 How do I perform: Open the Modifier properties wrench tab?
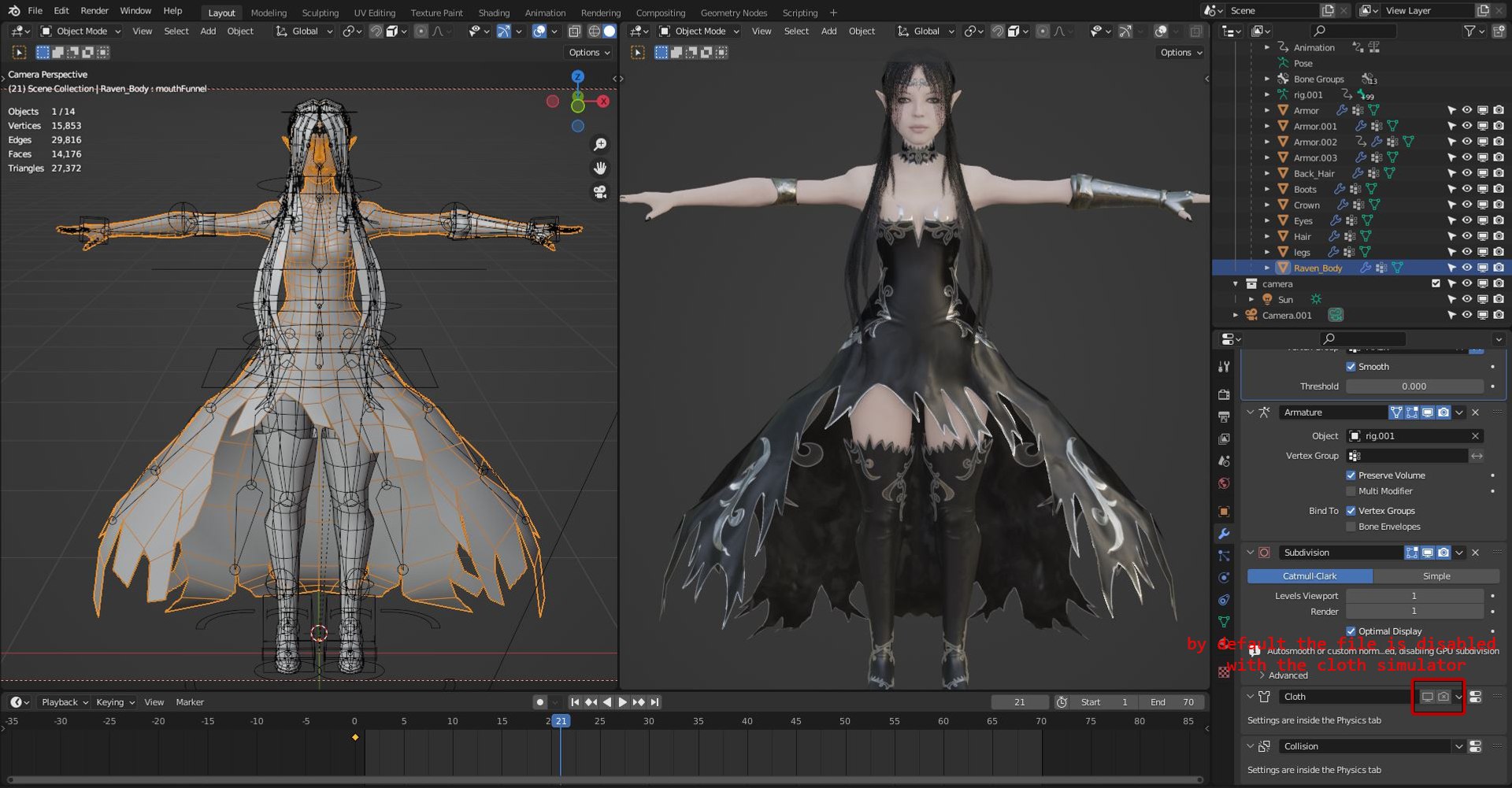pos(1224,533)
